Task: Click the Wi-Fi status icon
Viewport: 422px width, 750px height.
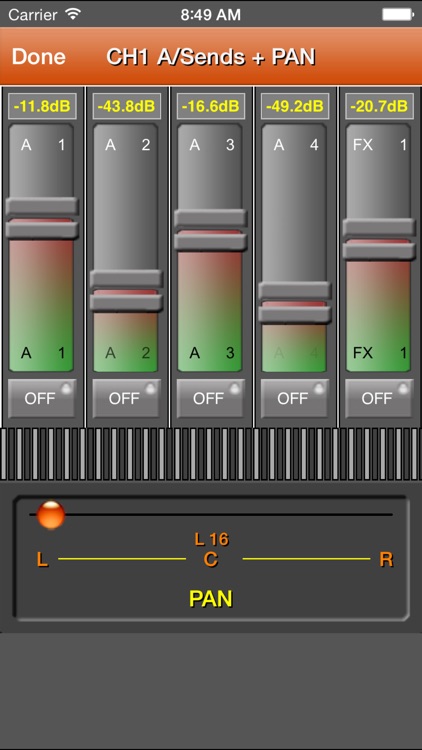Action: point(73,14)
